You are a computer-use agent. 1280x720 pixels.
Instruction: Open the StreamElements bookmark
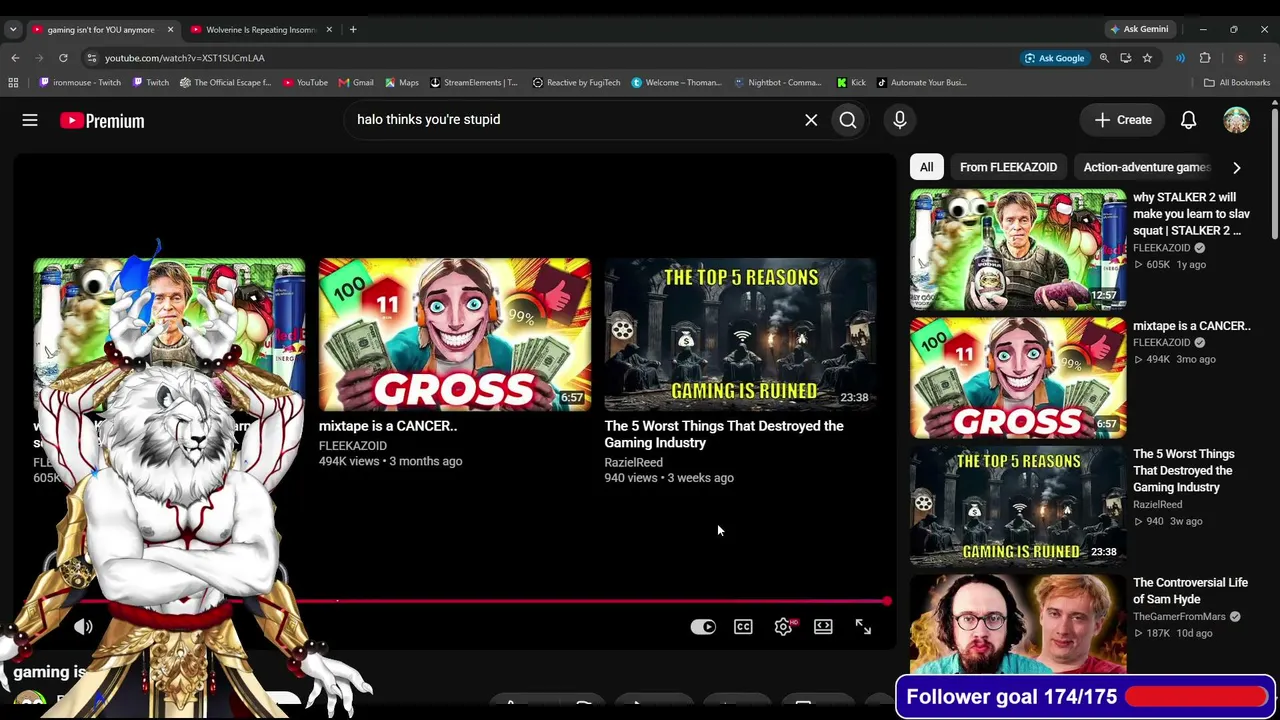pos(474,83)
